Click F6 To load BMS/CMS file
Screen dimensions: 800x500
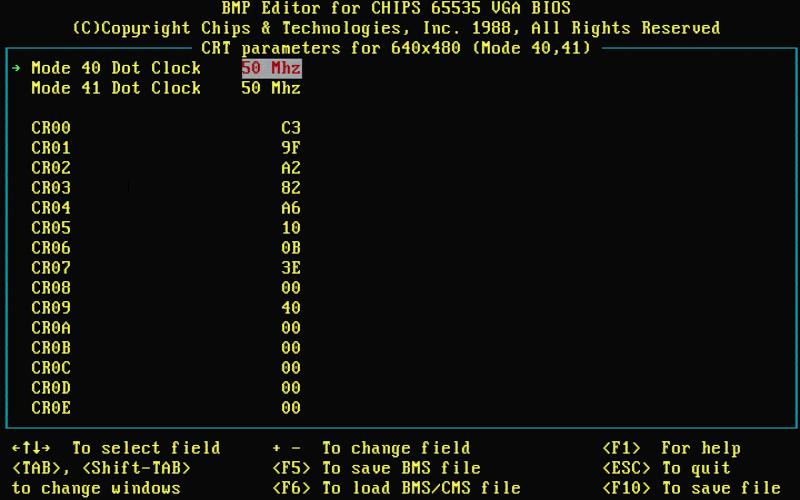(x=396, y=488)
